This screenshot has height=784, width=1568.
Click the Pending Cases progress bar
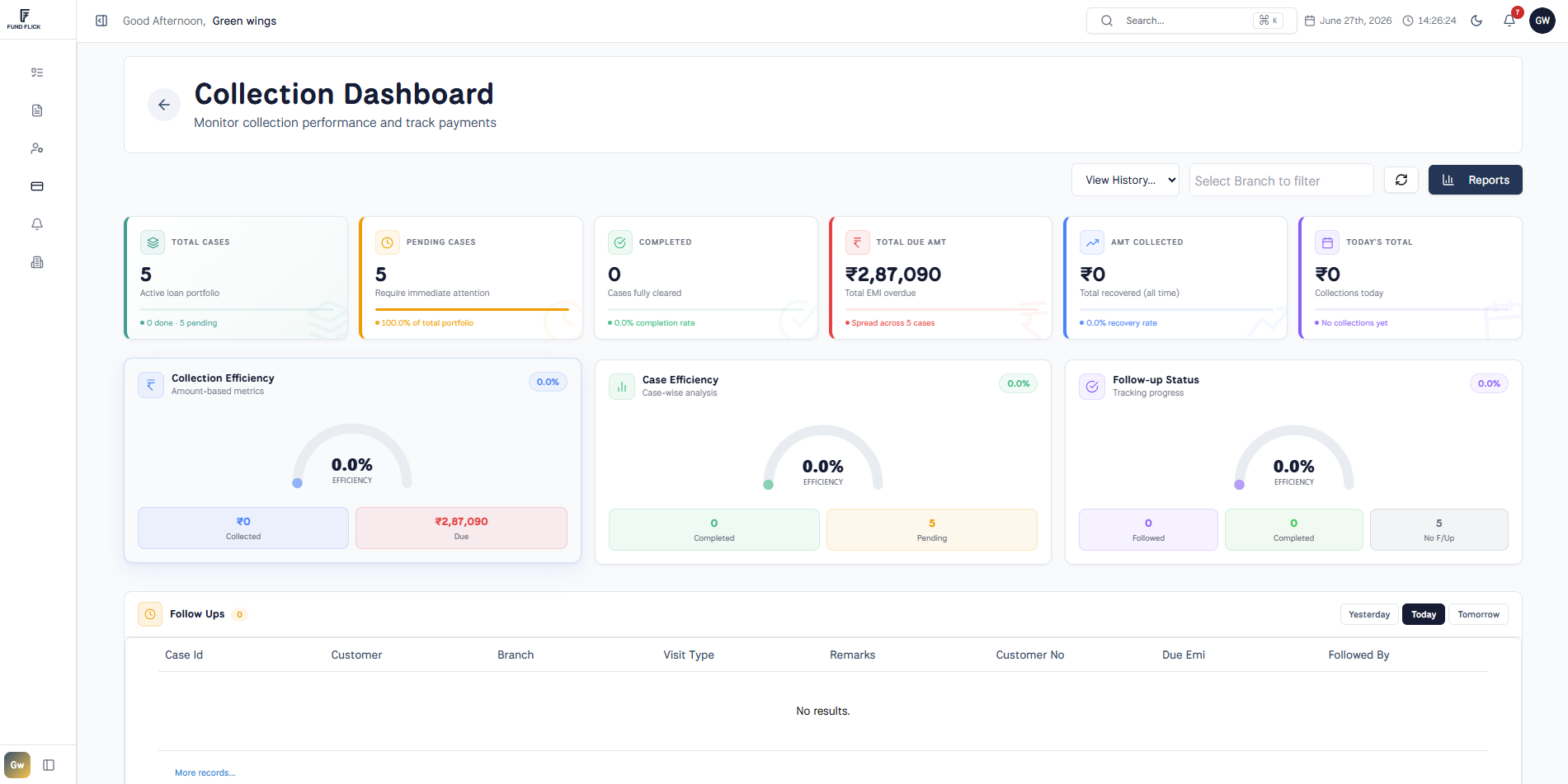coord(472,309)
